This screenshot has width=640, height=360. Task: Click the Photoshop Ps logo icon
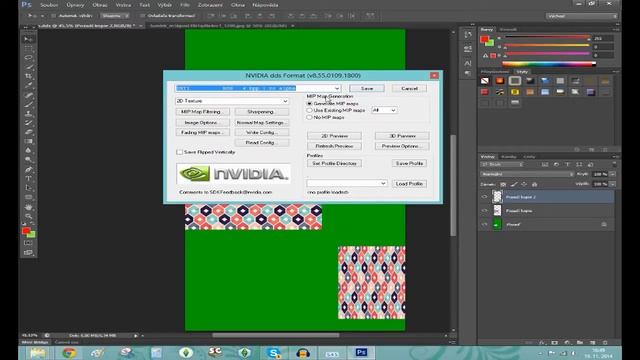pos(27,5)
